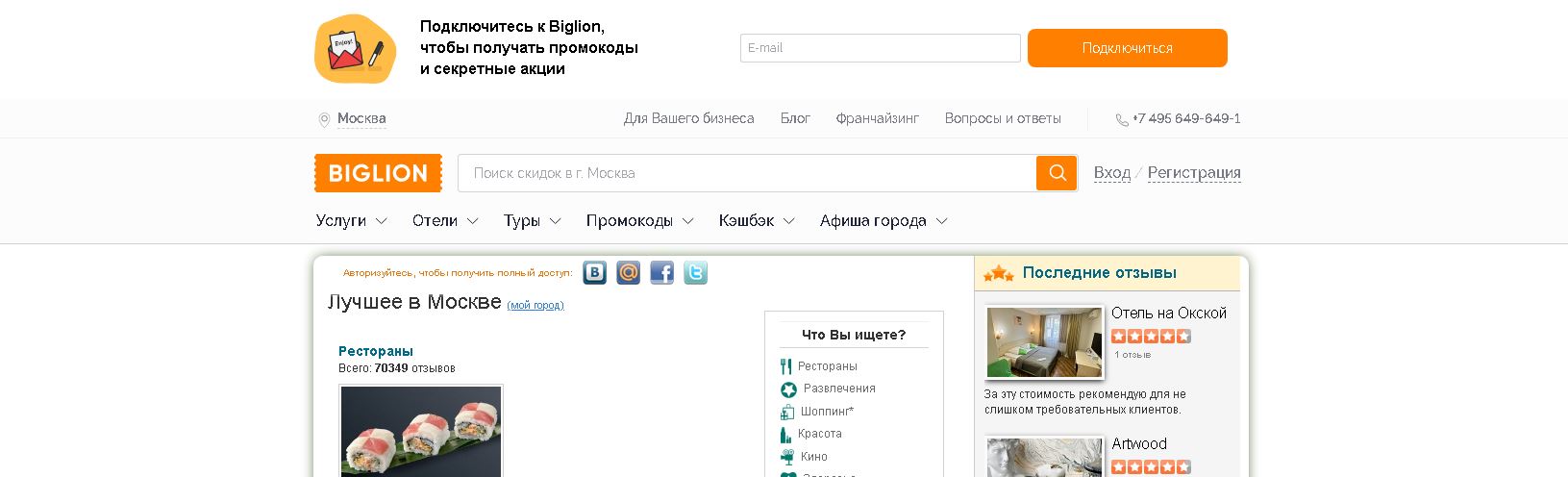1568x477 pixels.
Task: Open the BIGLION logo home link
Action: [378, 173]
